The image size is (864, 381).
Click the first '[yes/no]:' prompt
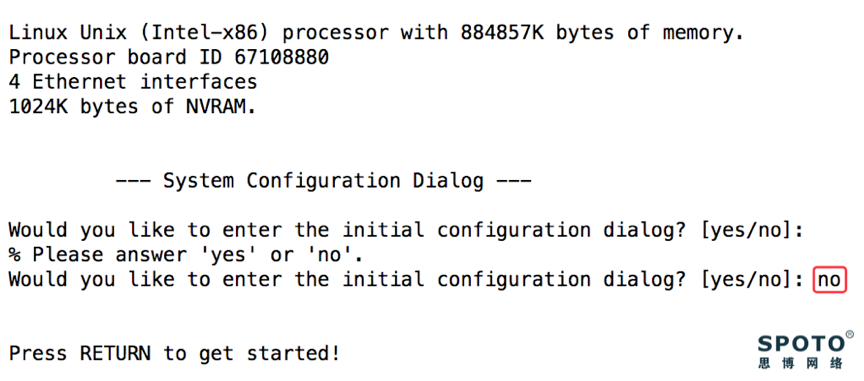753,230
